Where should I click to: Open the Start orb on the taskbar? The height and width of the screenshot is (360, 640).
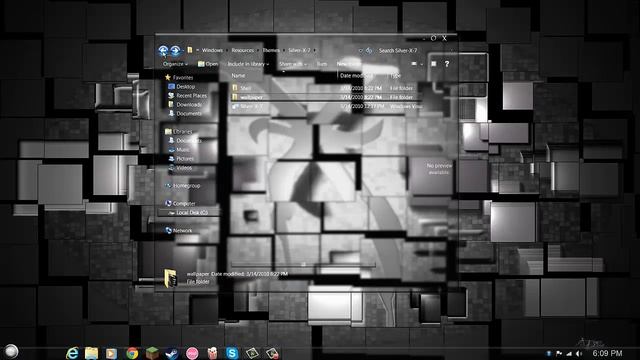click(11, 351)
